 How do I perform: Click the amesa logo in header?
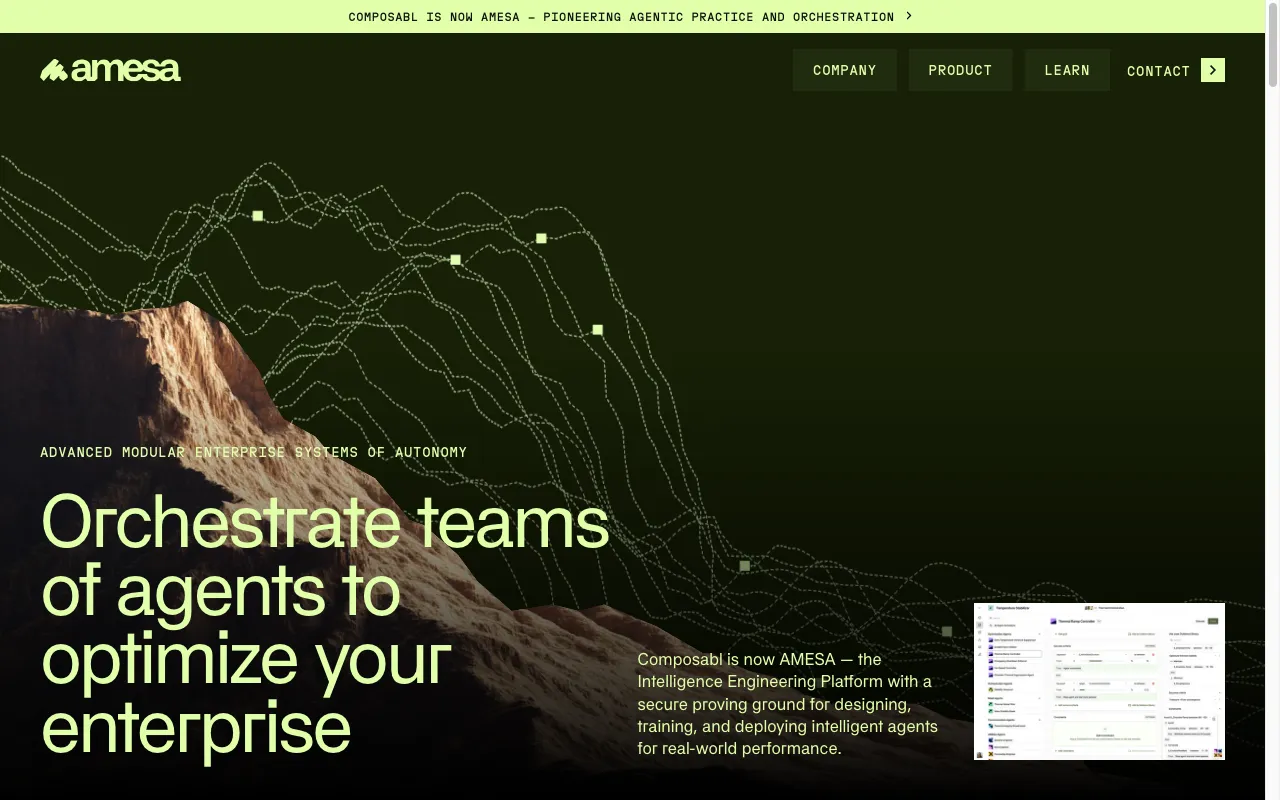click(x=110, y=69)
